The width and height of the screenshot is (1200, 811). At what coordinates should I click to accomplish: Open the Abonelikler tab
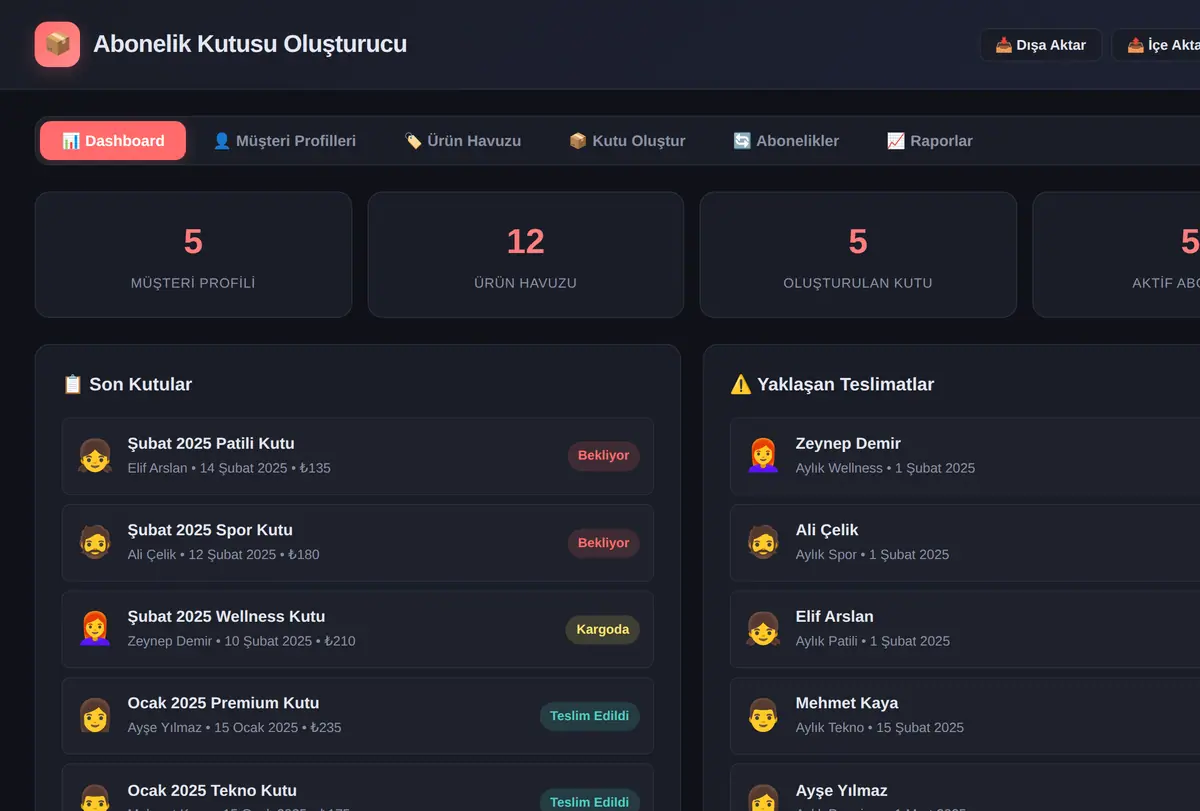pos(786,141)
